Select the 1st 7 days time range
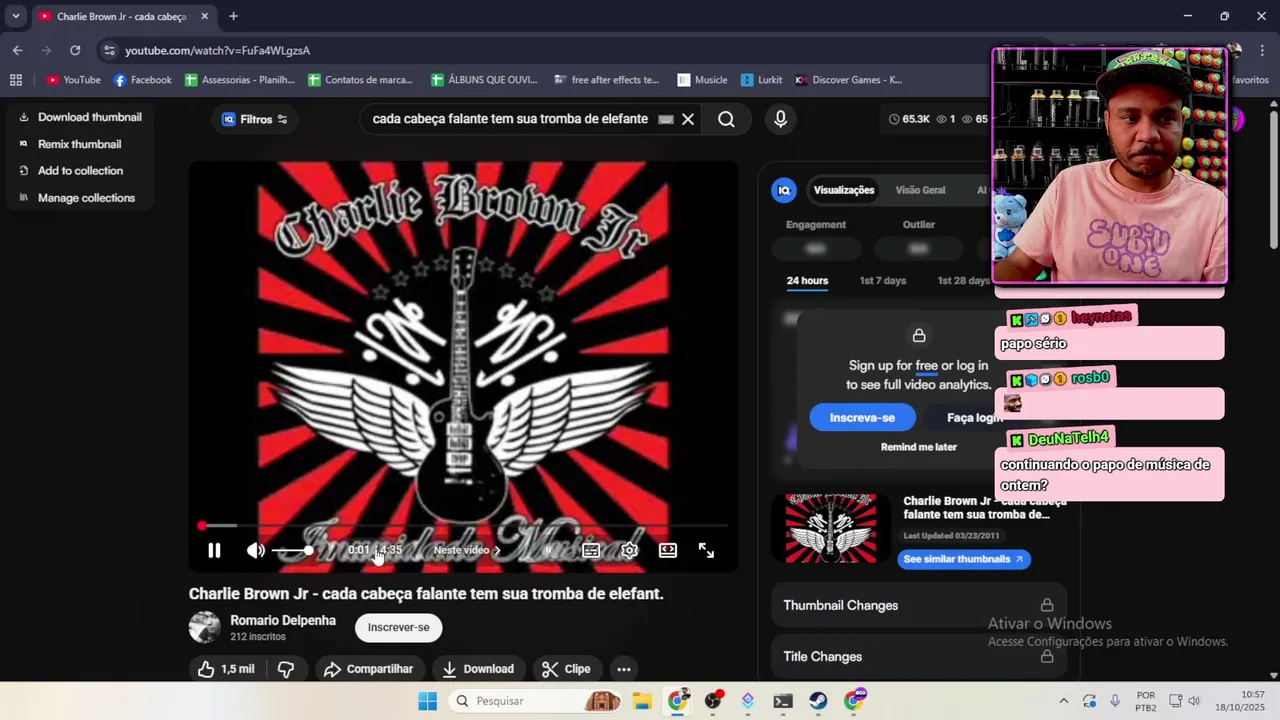 click(x=883, y=281)
